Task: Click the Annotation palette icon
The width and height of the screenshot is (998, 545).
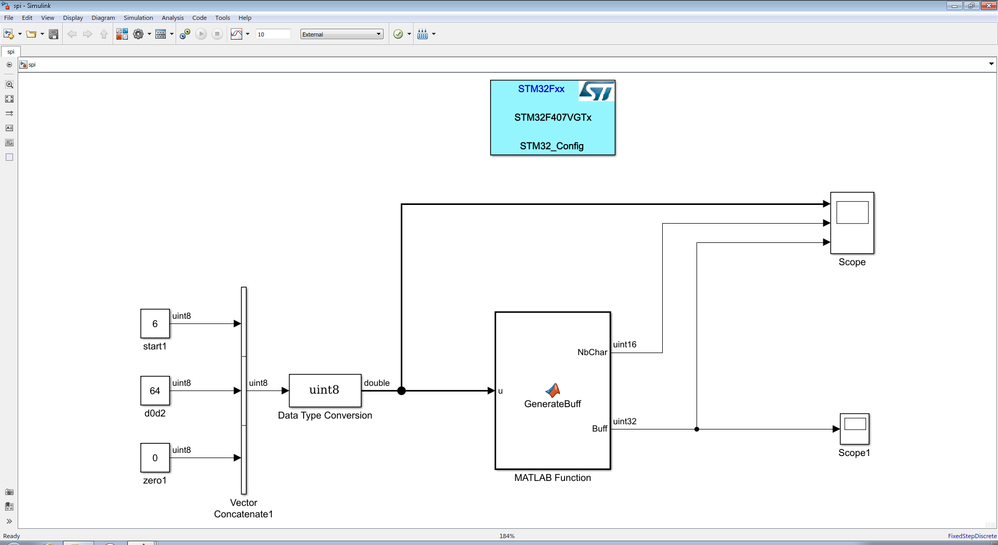Action: [x=9, y=128]
